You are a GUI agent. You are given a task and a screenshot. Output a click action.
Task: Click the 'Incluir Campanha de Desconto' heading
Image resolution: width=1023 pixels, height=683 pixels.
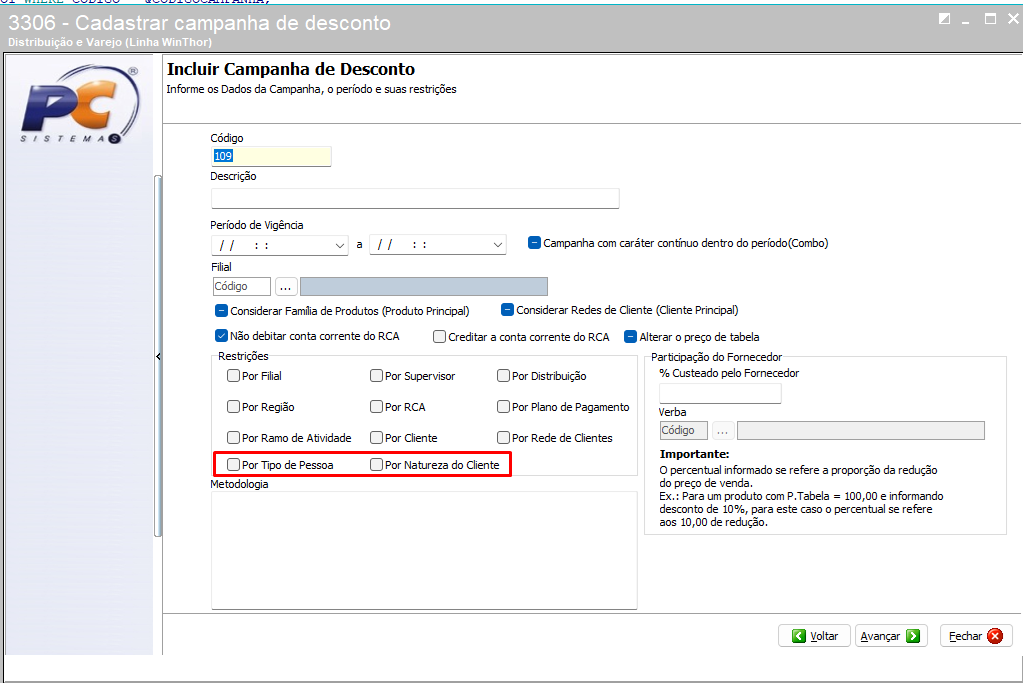(291, 69)
